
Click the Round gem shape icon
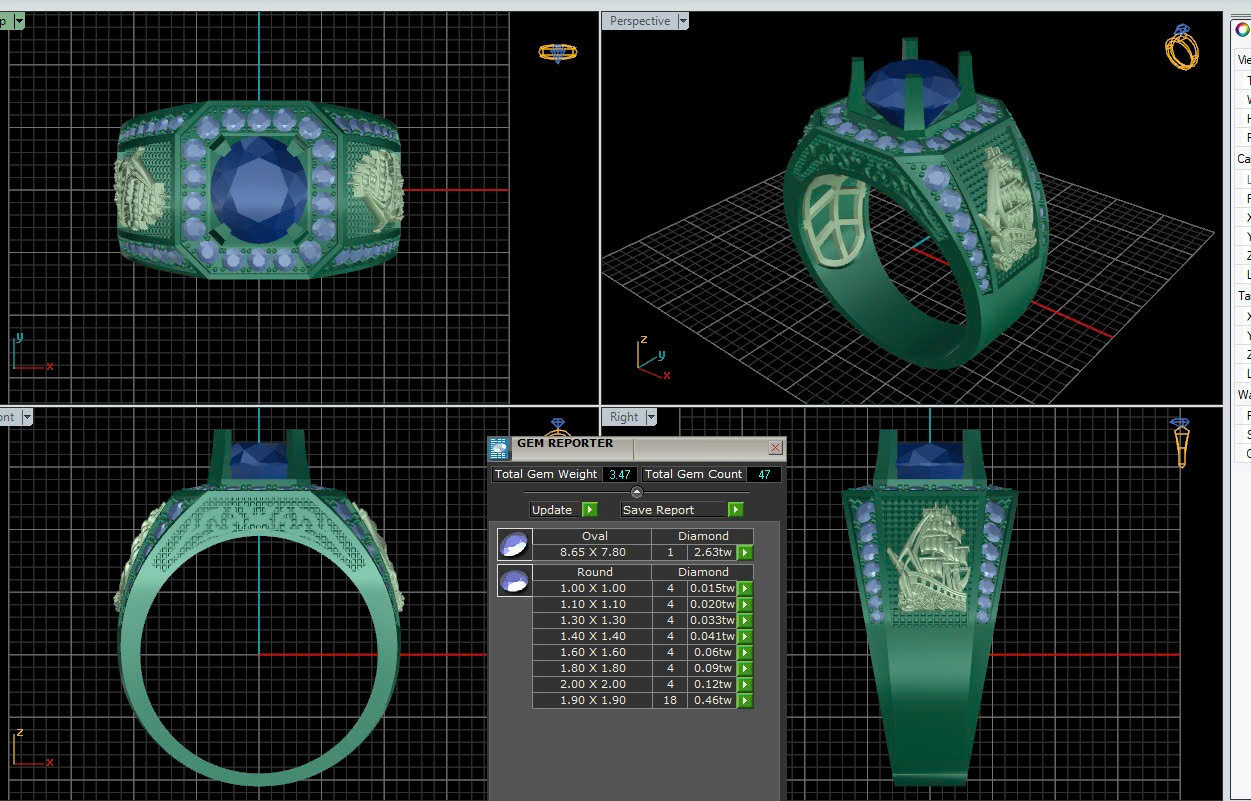coord(514,580)
